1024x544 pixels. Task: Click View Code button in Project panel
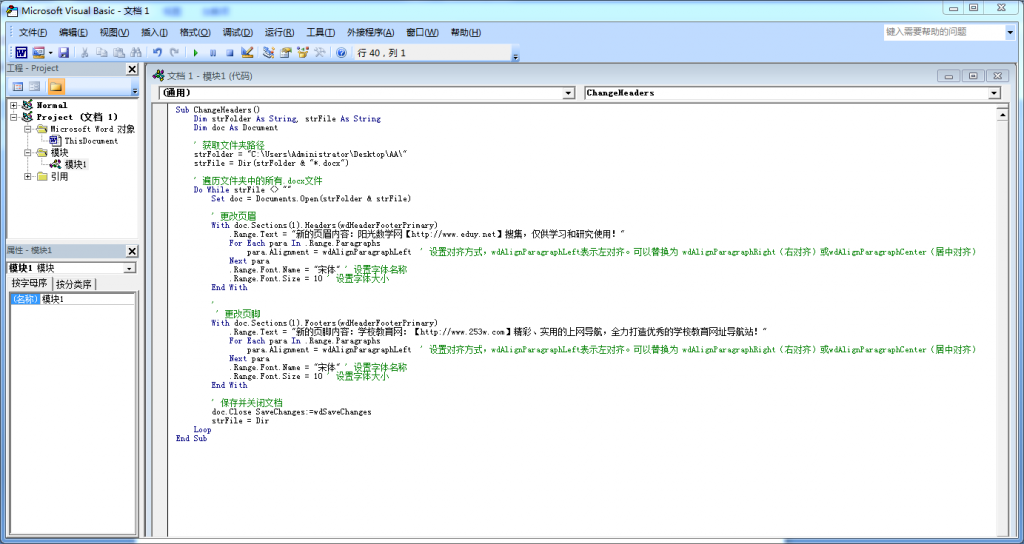click(x=17, y=87)
